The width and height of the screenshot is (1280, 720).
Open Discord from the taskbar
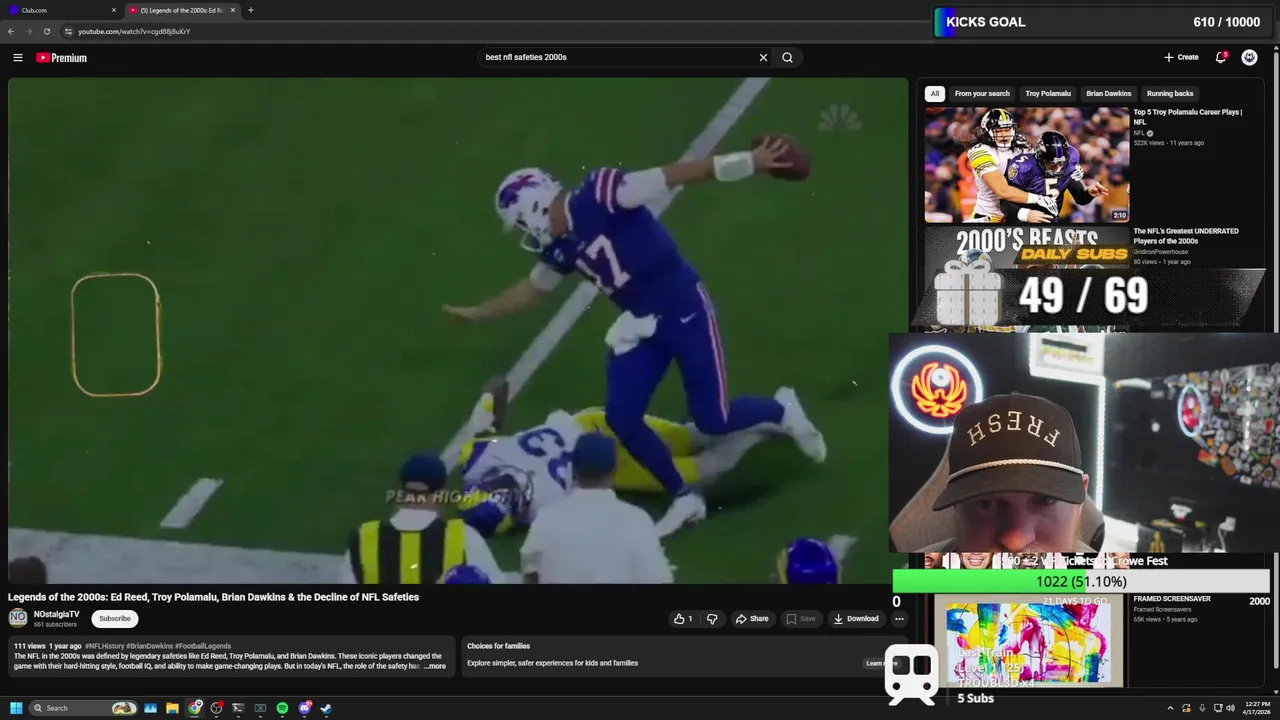tap(304, 708)
